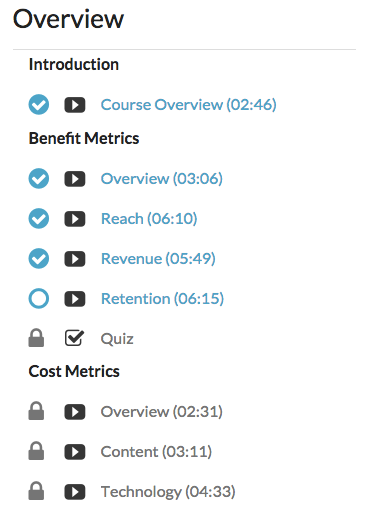Click the checkbox quiz icon beside Quiz
Screen dimensions: 380x506
[x=74, y=338]
